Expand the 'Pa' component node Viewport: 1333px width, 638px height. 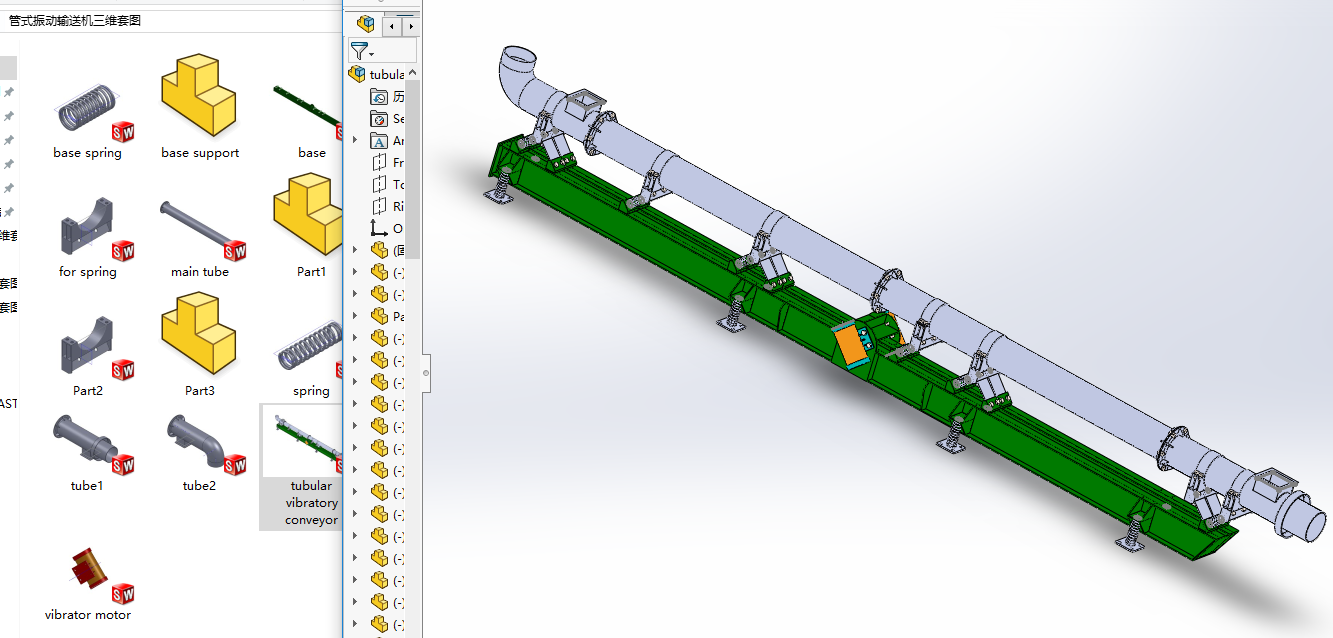pos(355,316)
